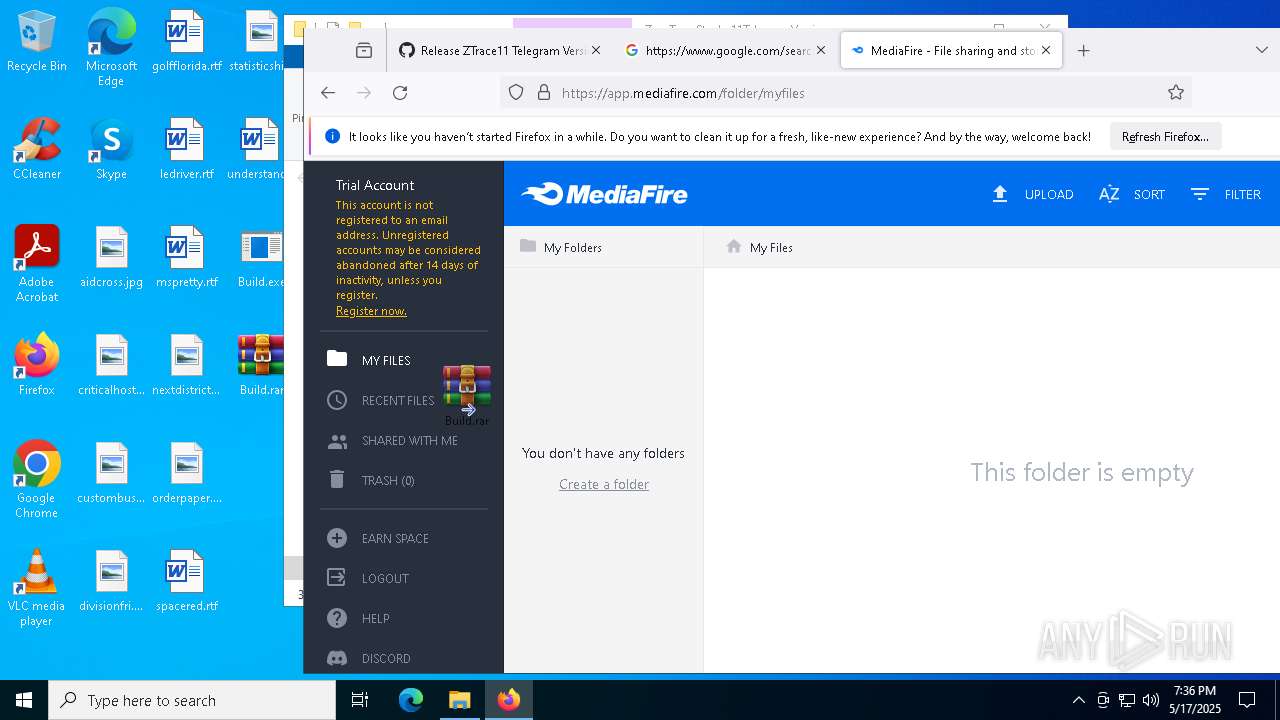
Task: Open the Sort options
Action: (1131, 194)
